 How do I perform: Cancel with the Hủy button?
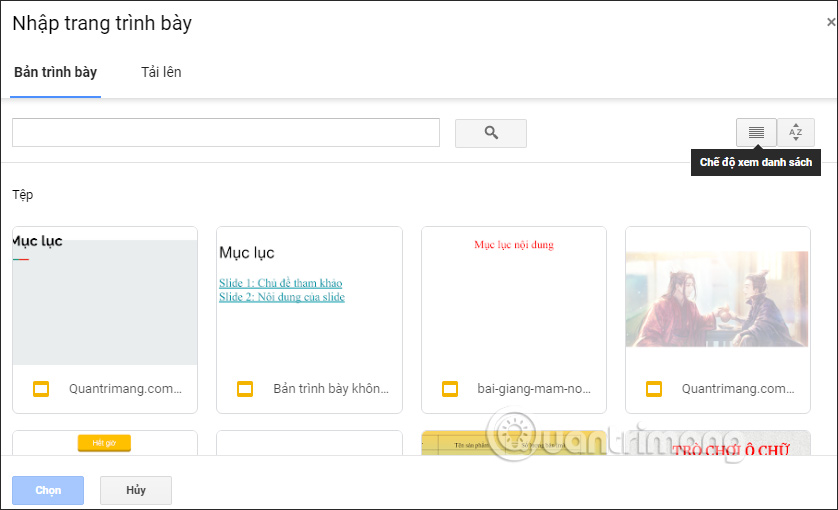point(136,490)
